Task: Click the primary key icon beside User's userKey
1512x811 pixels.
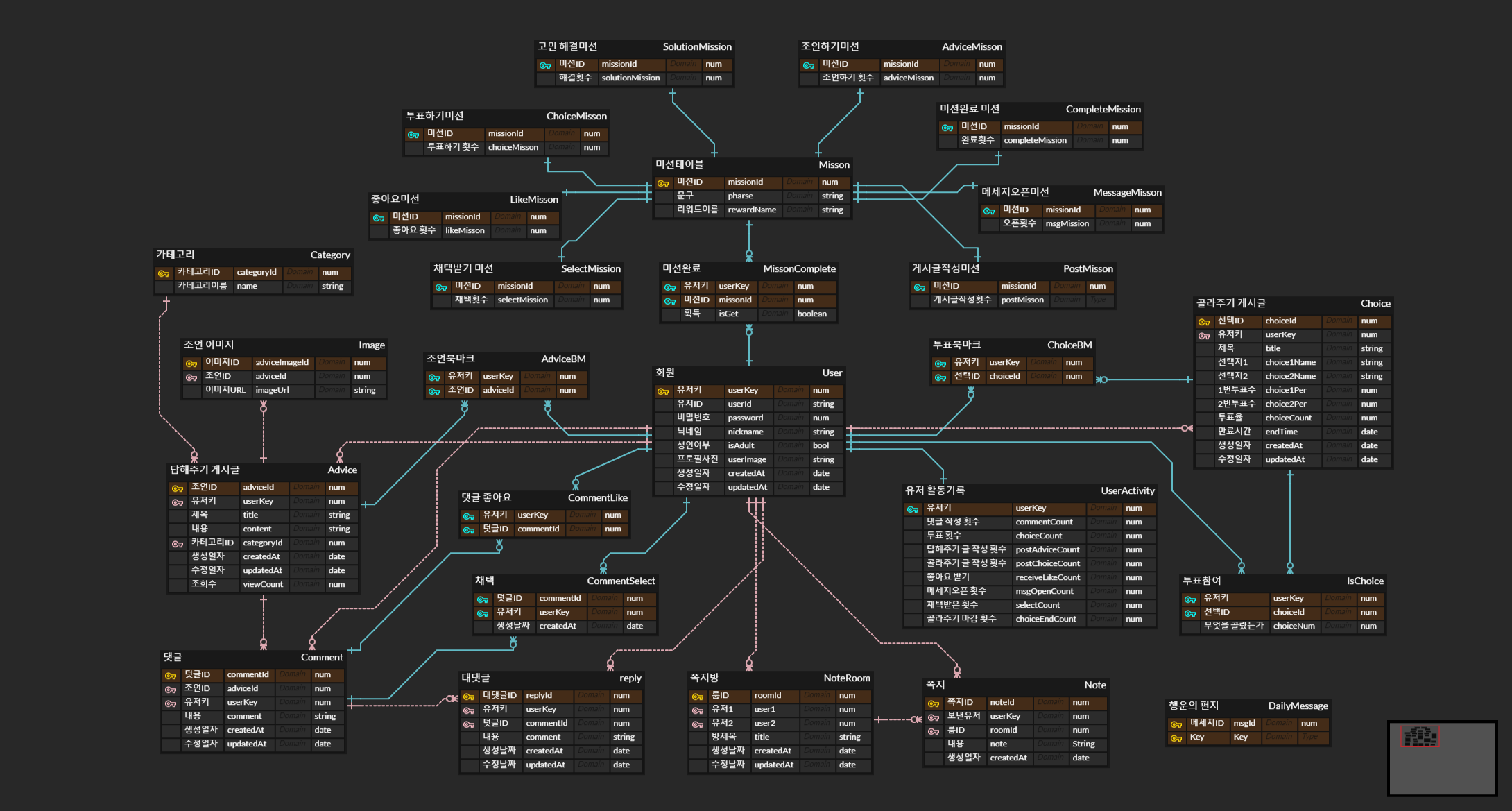Action: click(663, 391)
